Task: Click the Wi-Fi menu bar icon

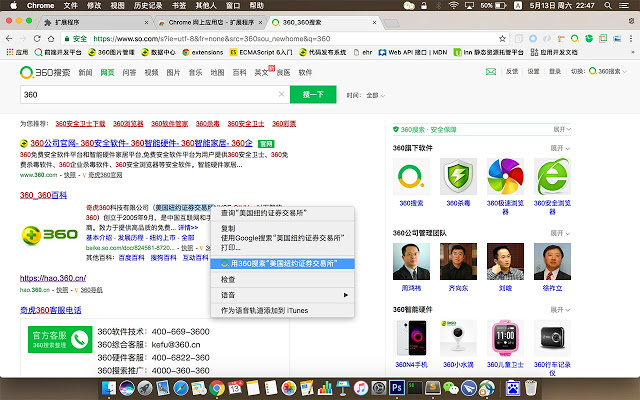Action: point(453,5)
